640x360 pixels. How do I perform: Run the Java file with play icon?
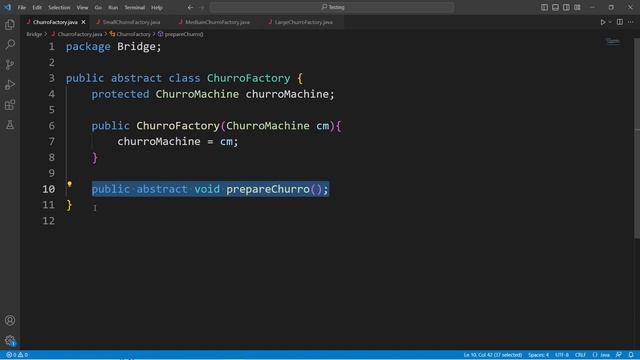click(602, 22)
